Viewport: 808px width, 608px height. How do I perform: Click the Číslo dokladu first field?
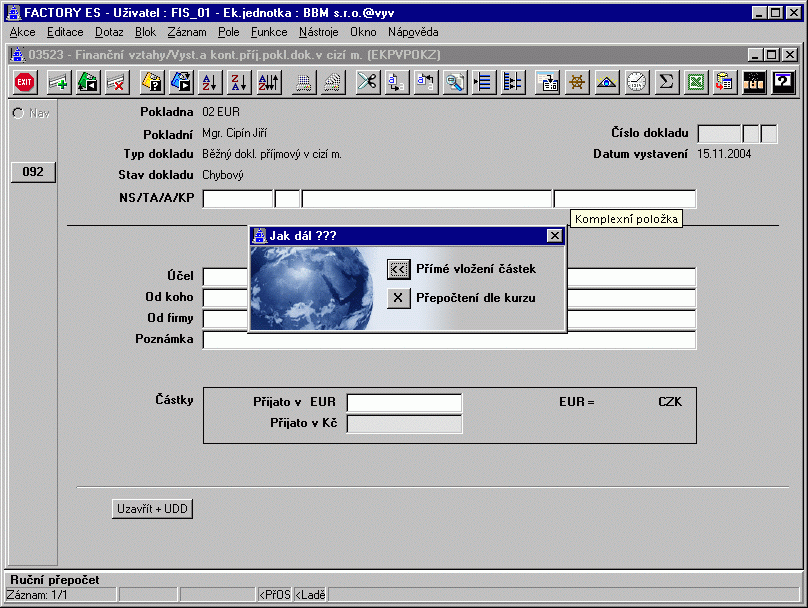(x=719, y=133)
